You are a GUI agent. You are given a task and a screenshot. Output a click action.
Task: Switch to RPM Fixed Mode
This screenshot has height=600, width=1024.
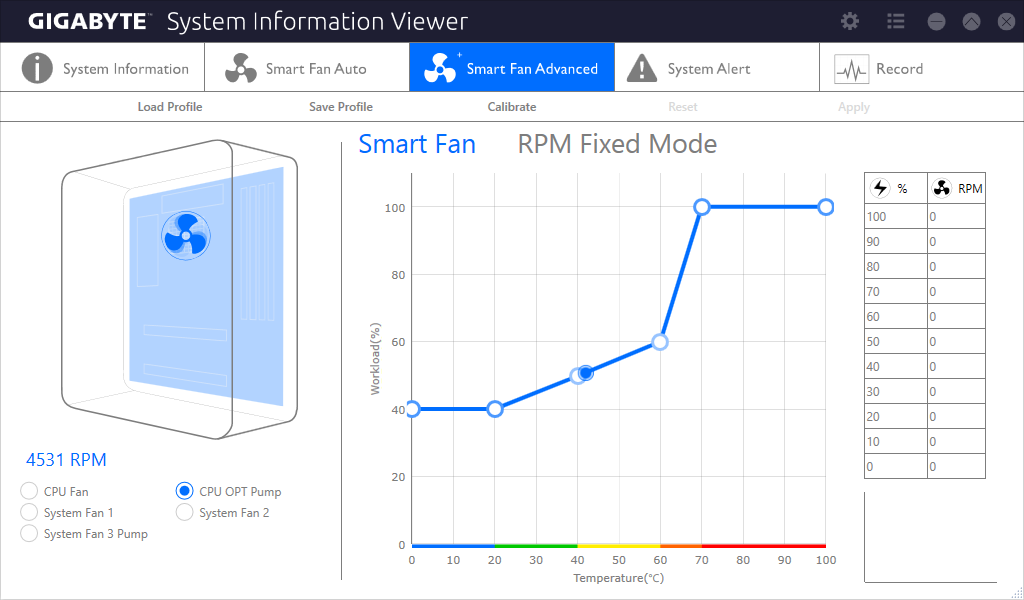tap(617, 144)
